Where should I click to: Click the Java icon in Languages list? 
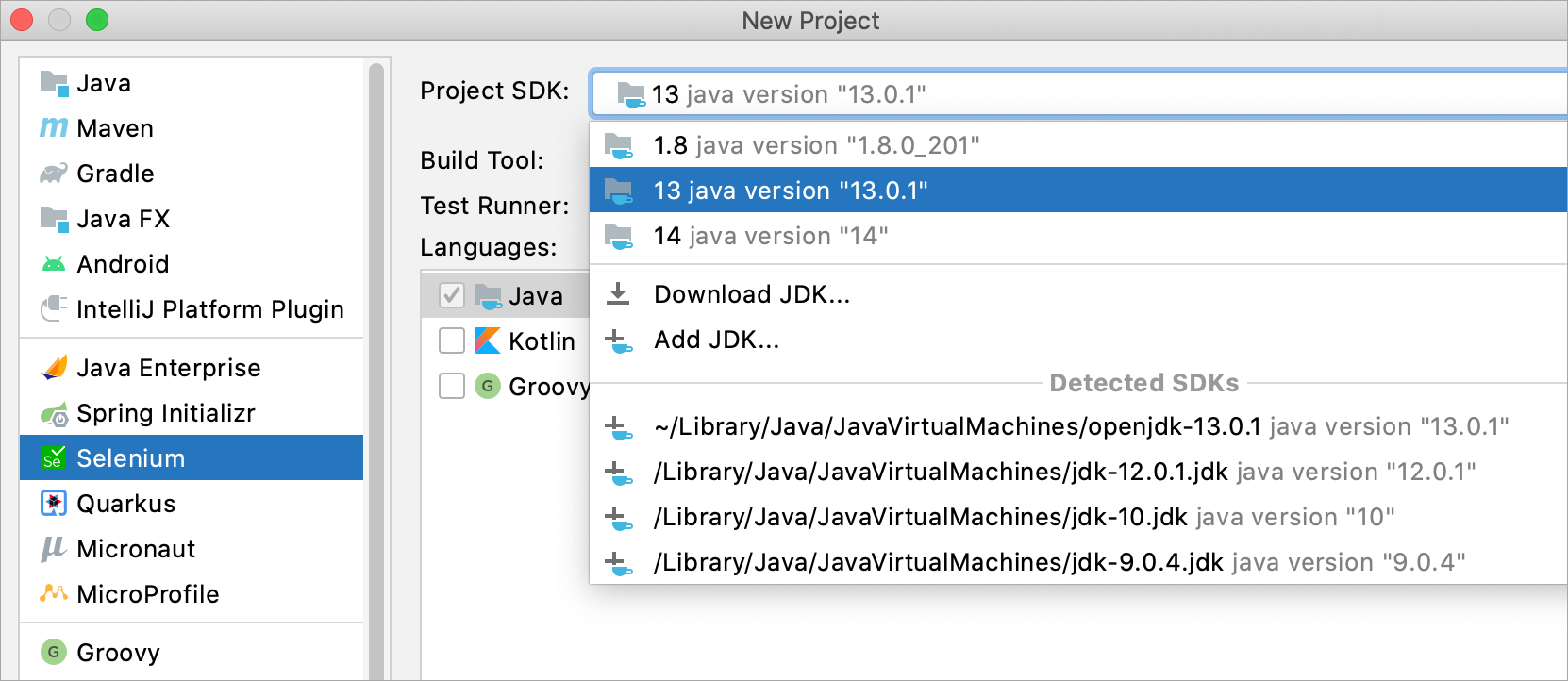(x=488, y=296)
